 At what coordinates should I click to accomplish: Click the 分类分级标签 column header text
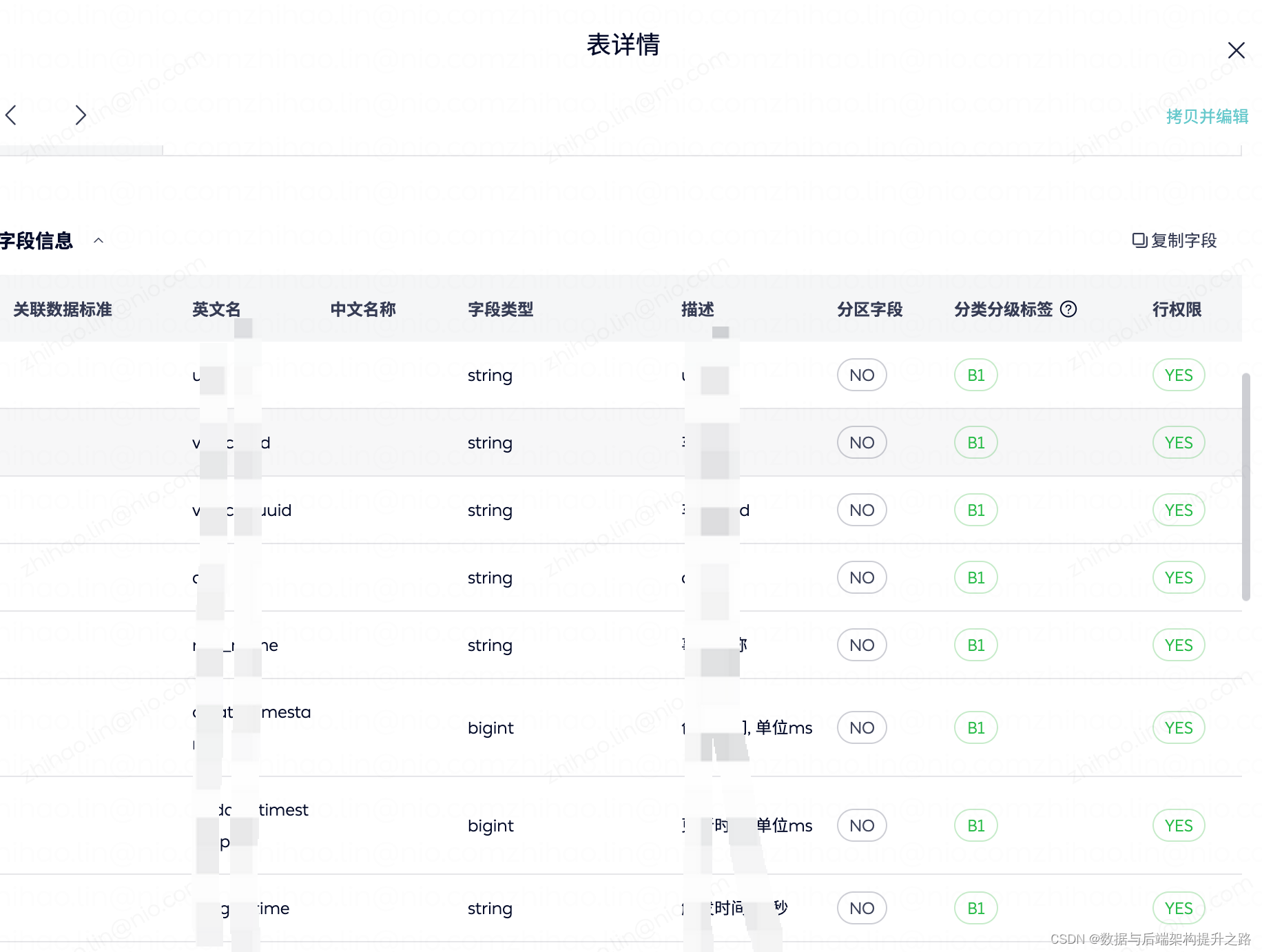(x=1004, y=309)
